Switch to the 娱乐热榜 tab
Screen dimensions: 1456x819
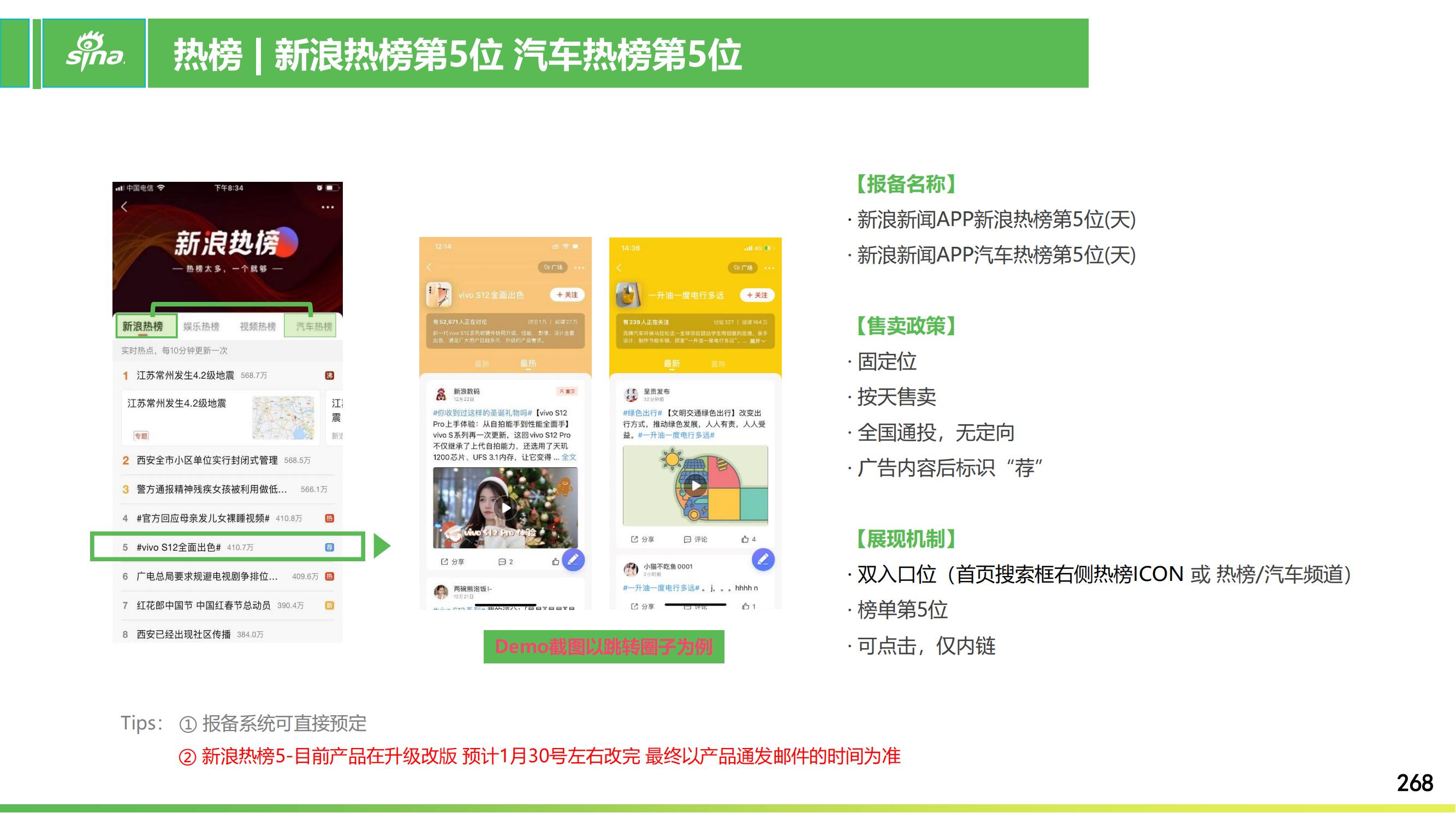pyautogui.click(x=201, y=327)
